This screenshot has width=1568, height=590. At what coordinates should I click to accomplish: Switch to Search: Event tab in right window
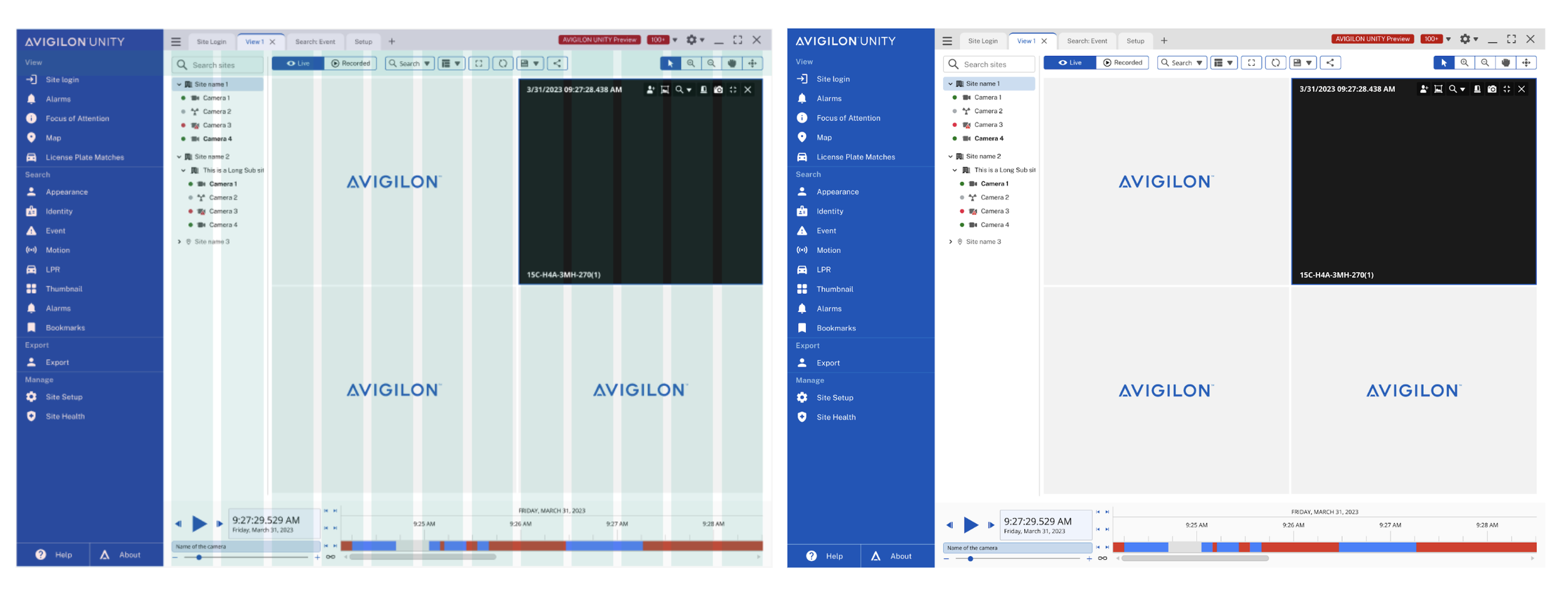point(1087,41)
